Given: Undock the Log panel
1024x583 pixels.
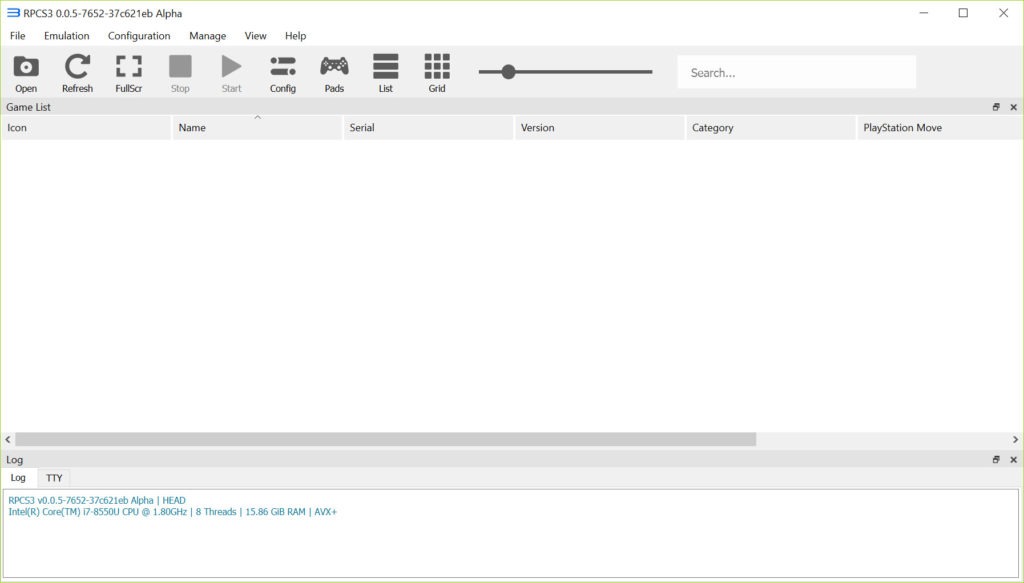Looking at the screenshot, I should (x=996, y=460).
